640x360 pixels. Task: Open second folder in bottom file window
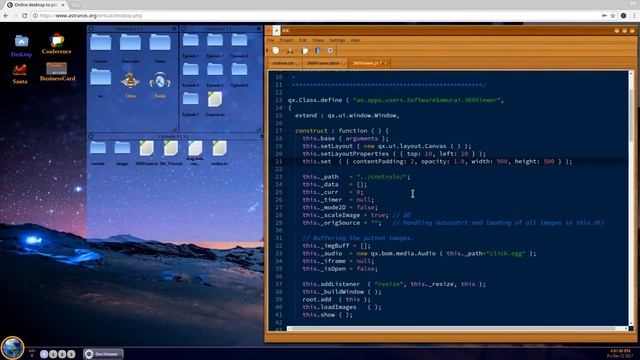(122, 148)
